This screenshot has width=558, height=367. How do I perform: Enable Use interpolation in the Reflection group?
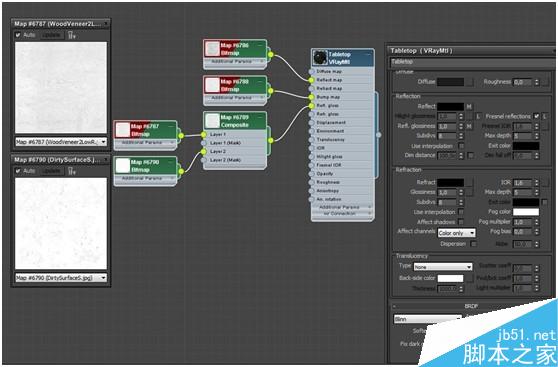point(461,146)
